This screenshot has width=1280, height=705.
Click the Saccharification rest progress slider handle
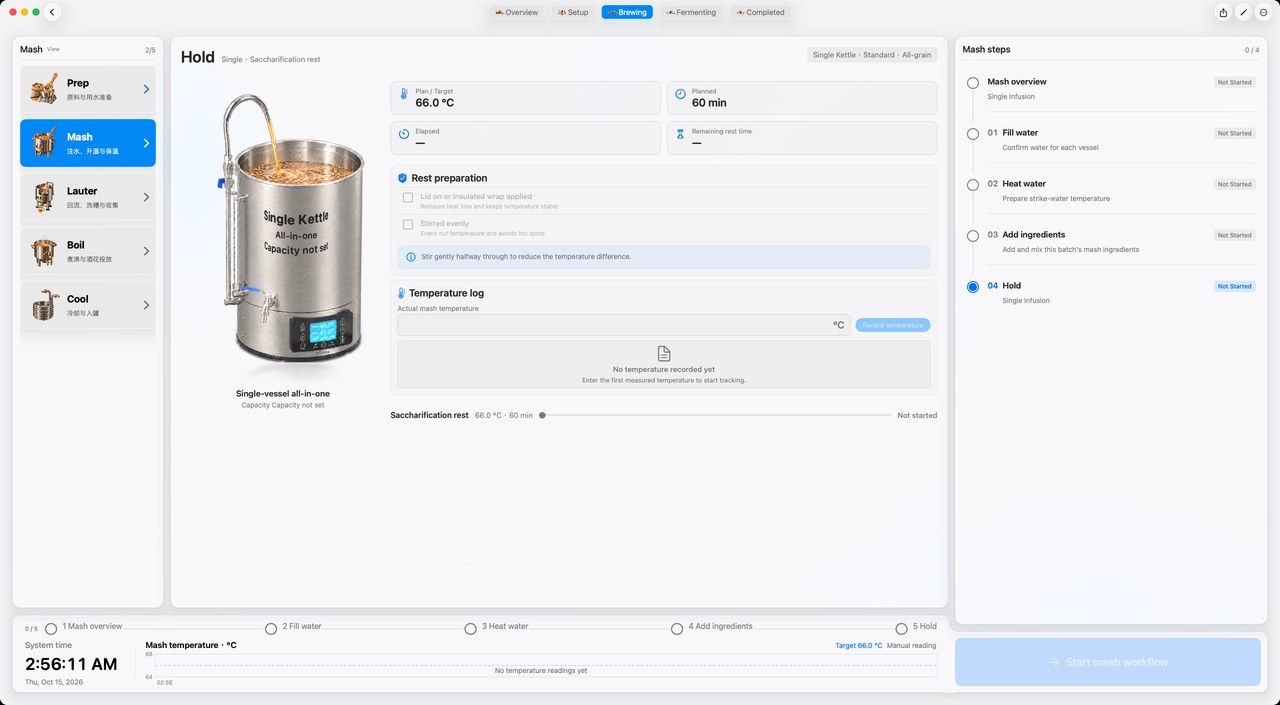pos(542,415)
